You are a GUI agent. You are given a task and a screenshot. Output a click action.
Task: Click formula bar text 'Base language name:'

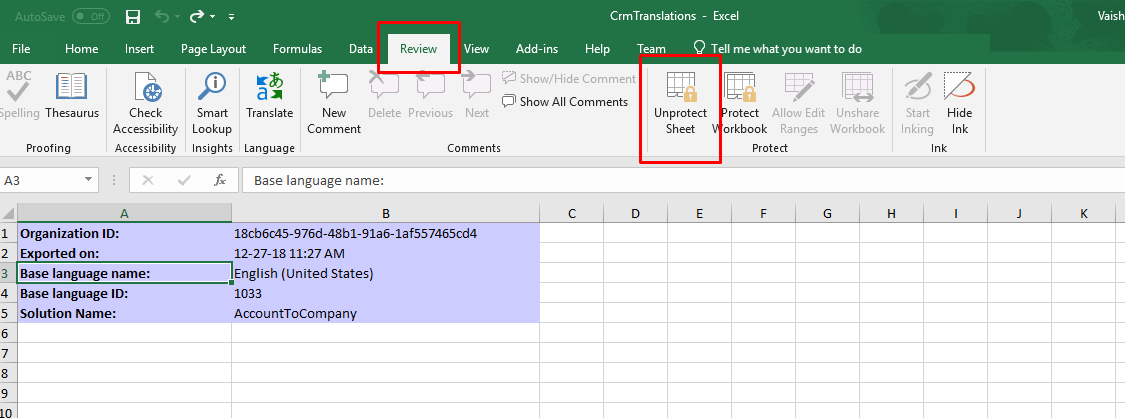click(x=319, y=181)
